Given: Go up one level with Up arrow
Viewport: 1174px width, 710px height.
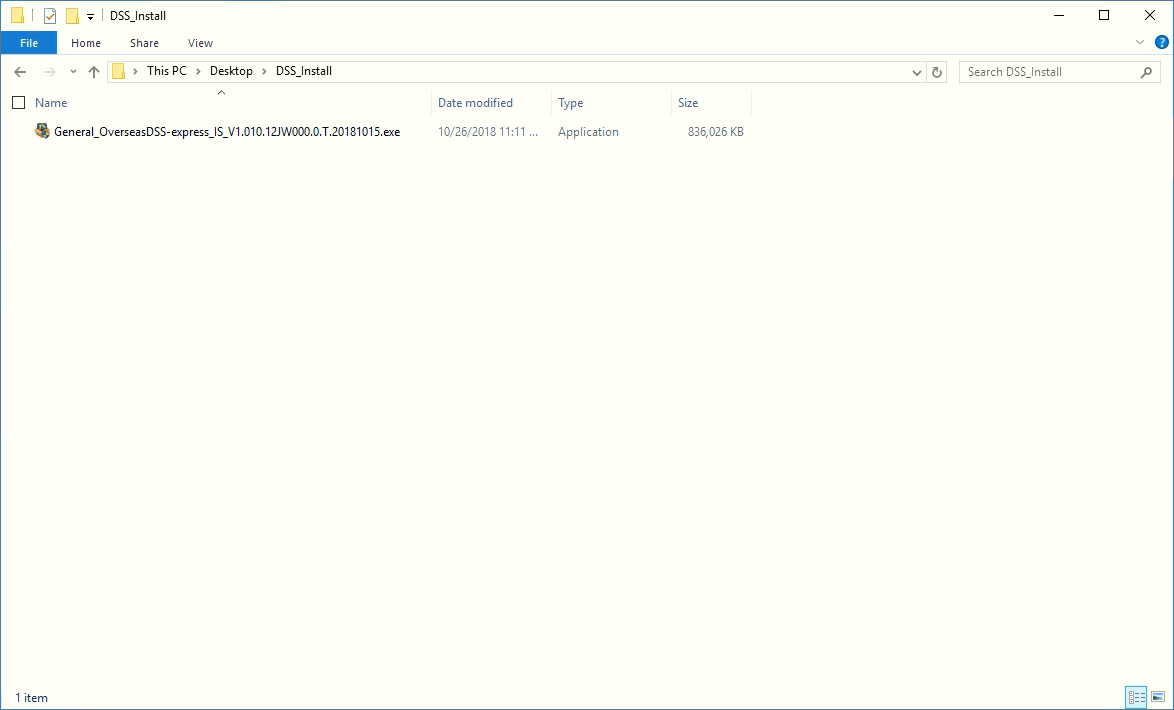Looking at the screenshot, I should pyautogui.click(x=94, y=72).
